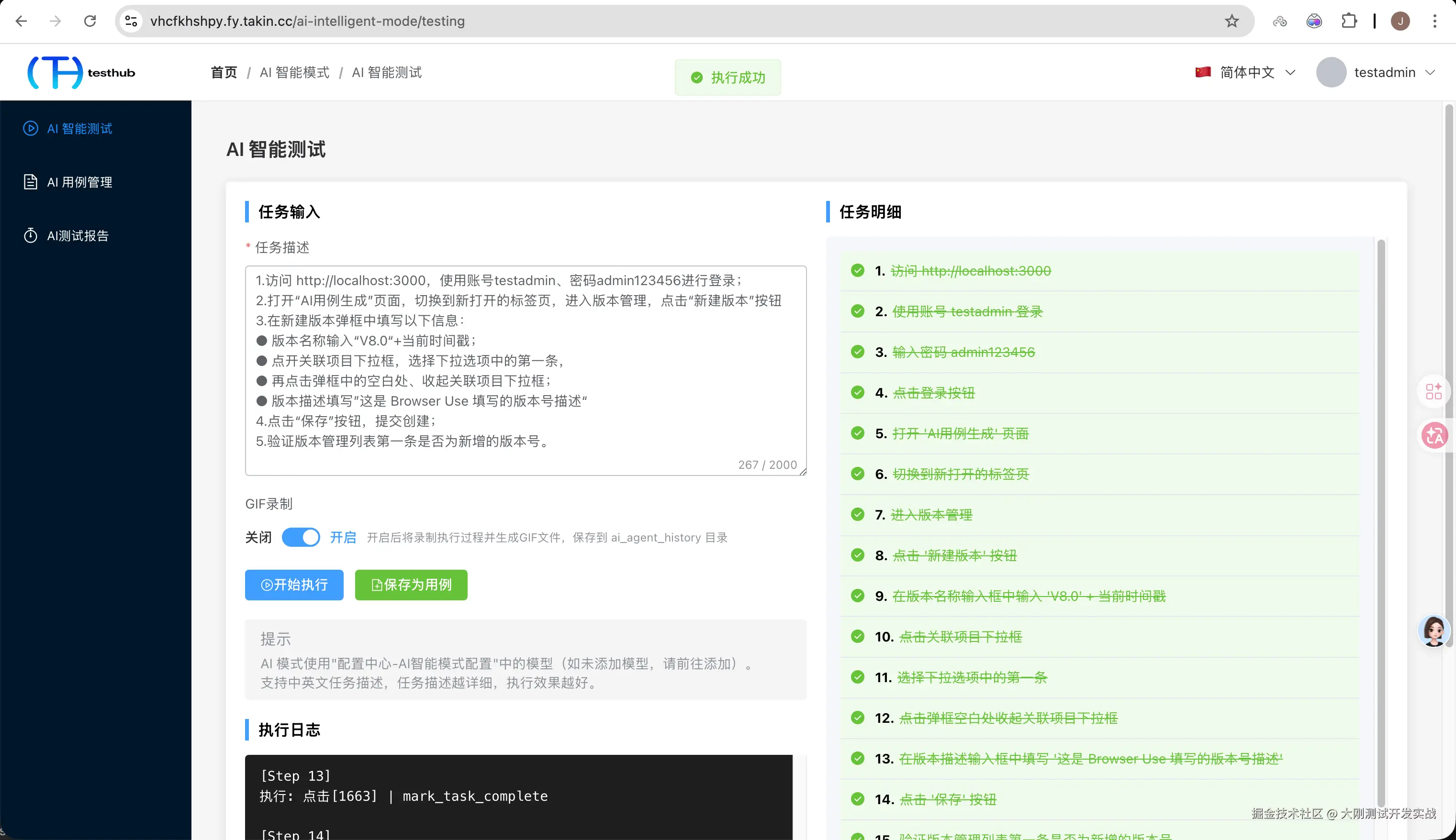
Task: Open Chrome three-dot menu
Action: (1434, 22)
